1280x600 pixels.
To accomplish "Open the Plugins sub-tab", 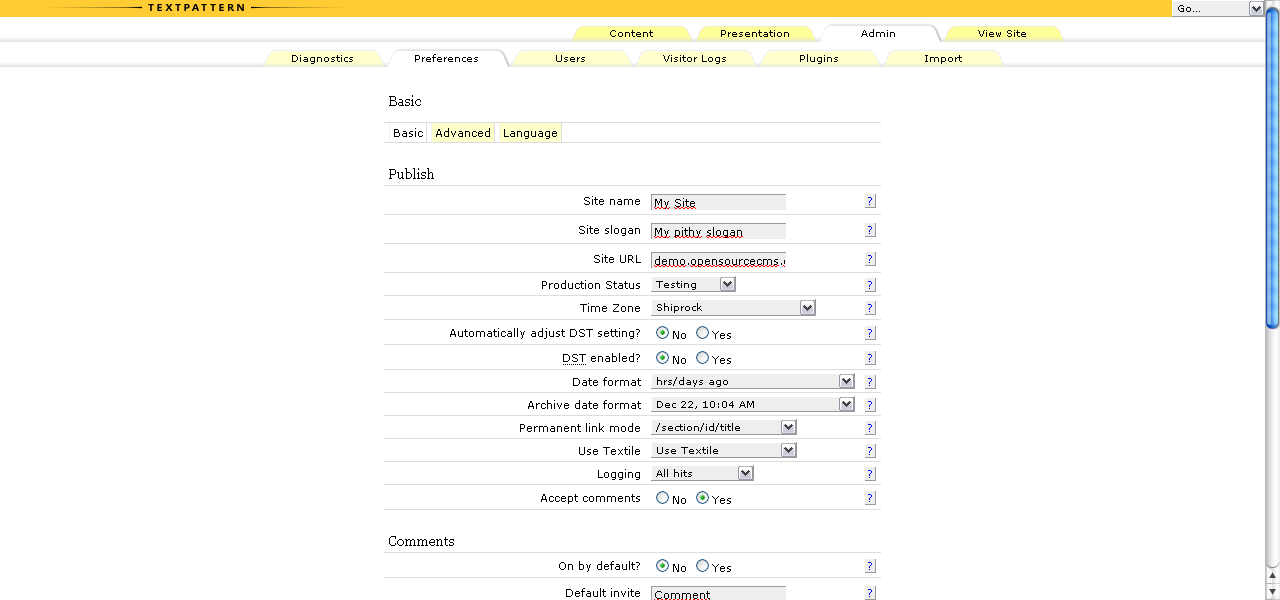I will pyautogui.click(x=818, y=58).
